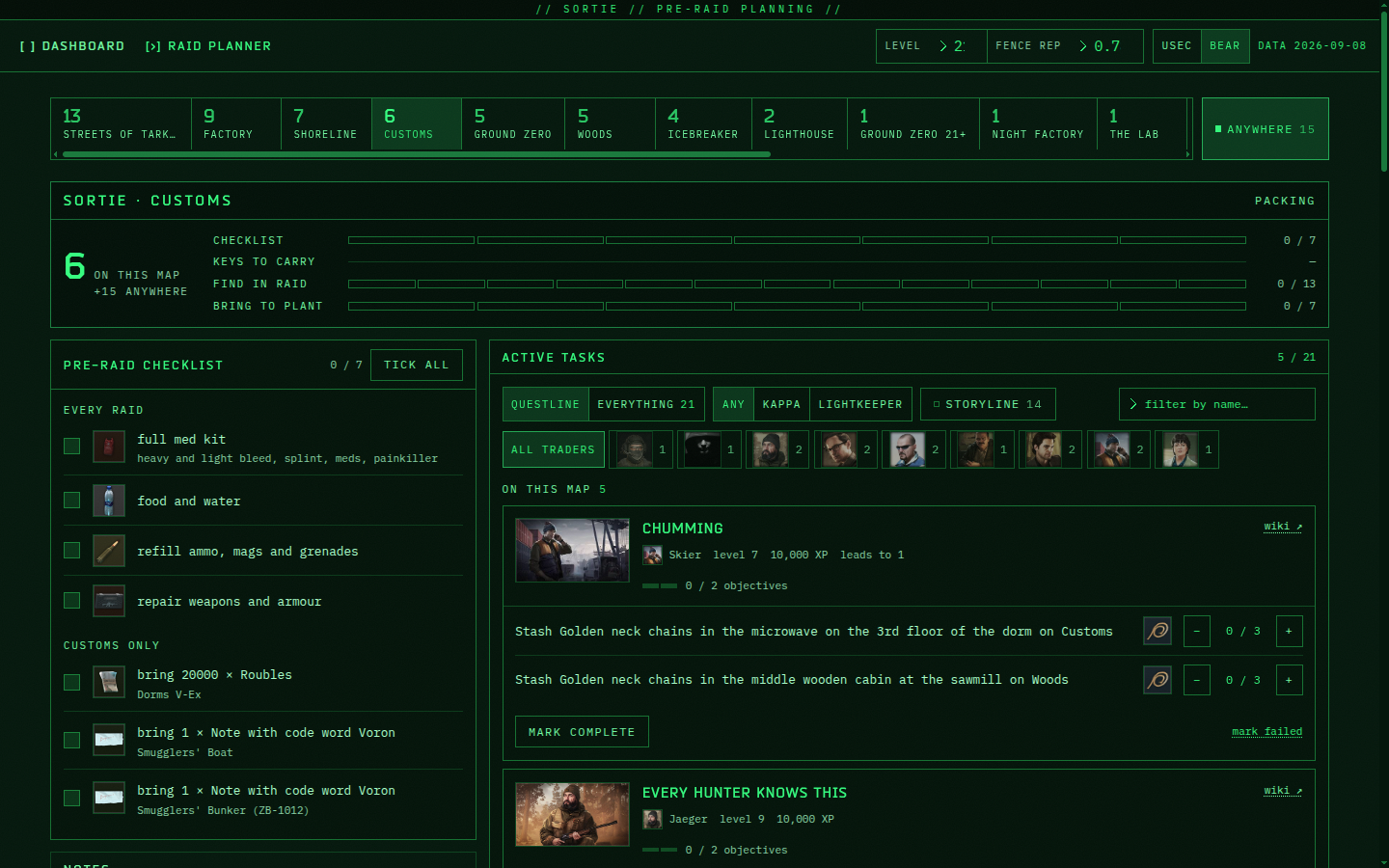The height and width of the screenshot is (868, 1389).
Task: Filter tasks by Ragman portrait
Action: click(x=1050, y=449)
